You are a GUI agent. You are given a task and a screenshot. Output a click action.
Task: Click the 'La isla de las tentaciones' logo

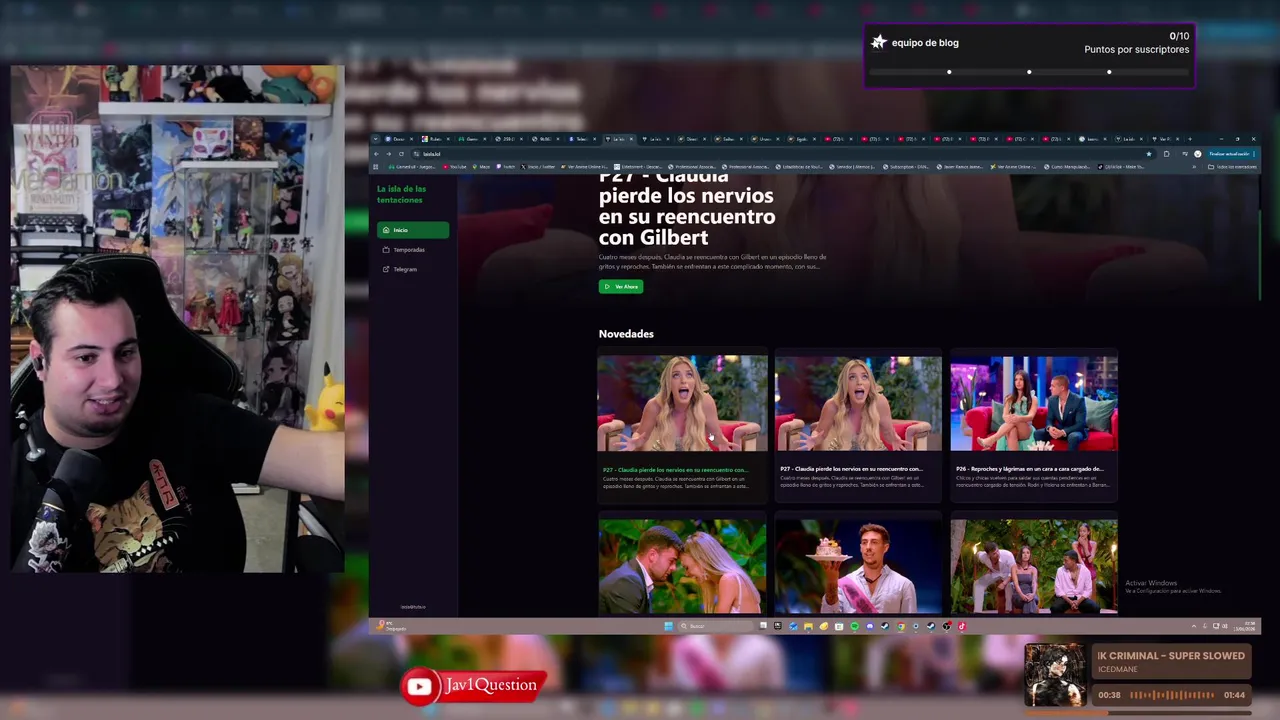coord(401,194)
